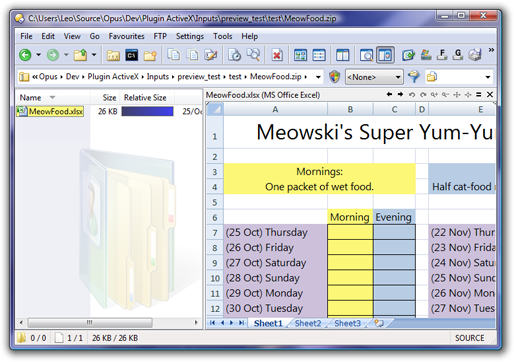514x362 pixels.
Task: Toggle the highlighted viewer pane button
Action: pyautogui.click(x=385, y=55)
